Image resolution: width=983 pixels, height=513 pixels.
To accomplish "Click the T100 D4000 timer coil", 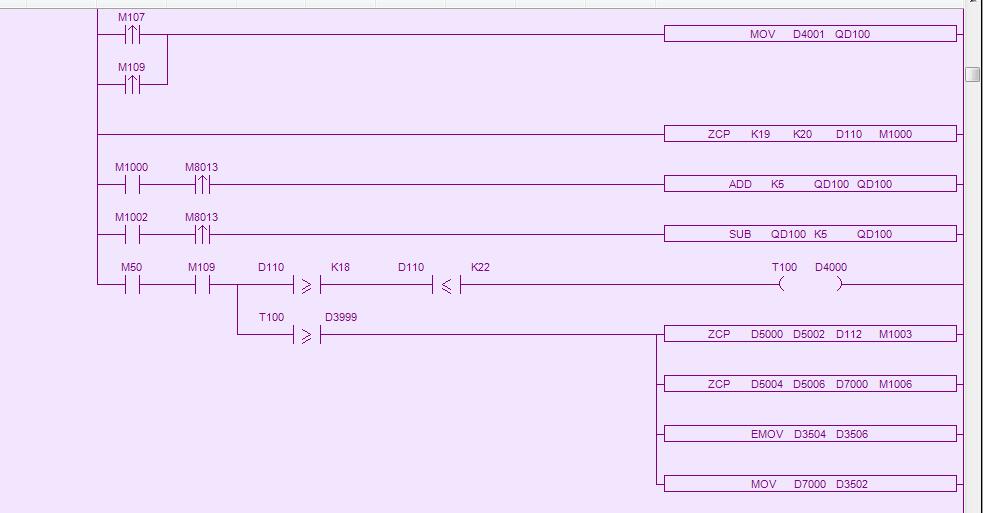I will click(x=810, y=285).
